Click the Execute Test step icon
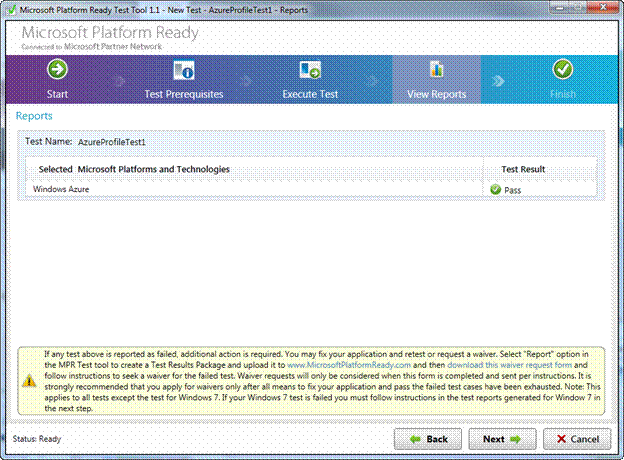The image size is (624, 460). tap(310, 70)
